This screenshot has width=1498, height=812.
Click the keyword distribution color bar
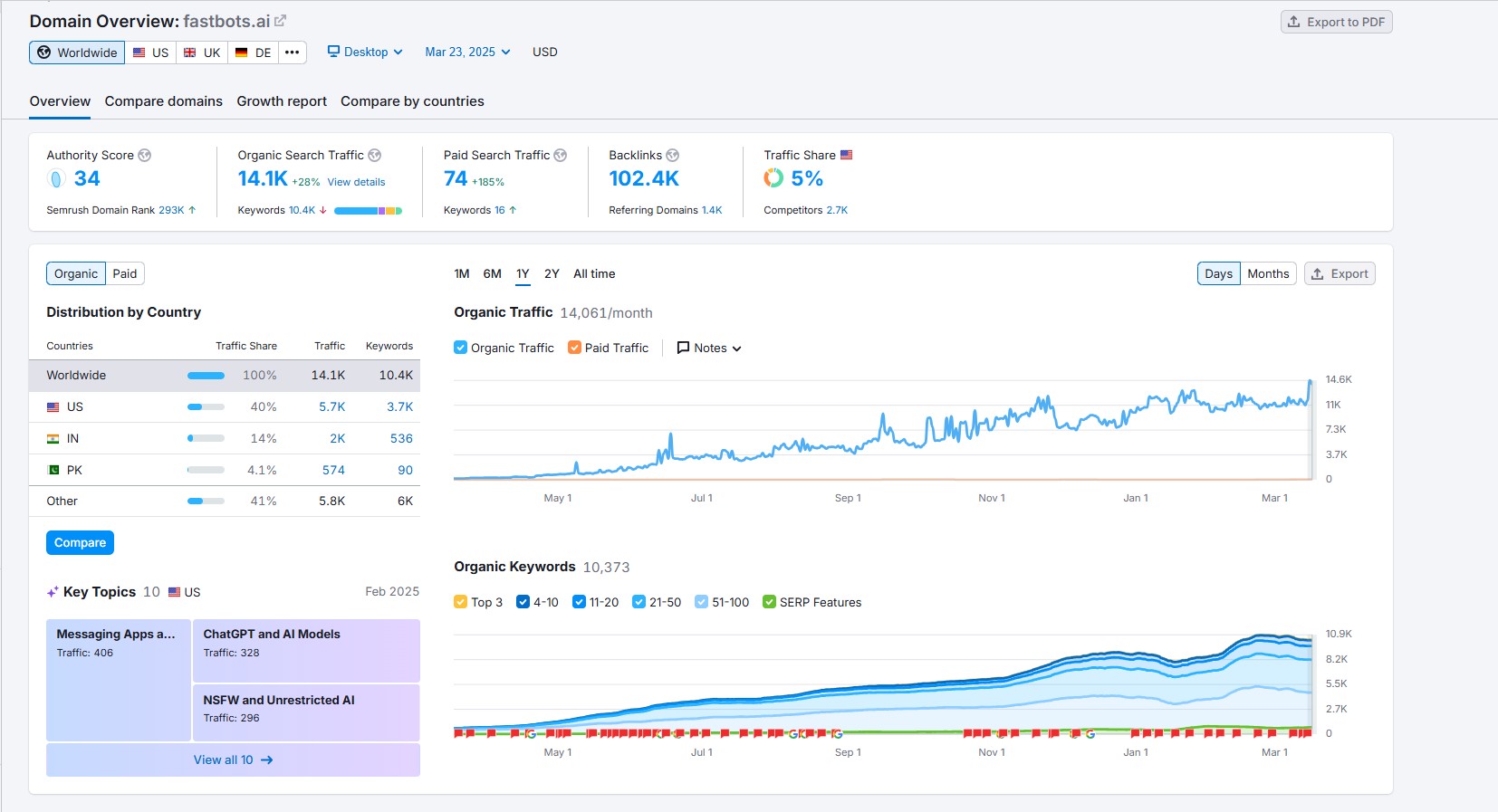(368, 211)
